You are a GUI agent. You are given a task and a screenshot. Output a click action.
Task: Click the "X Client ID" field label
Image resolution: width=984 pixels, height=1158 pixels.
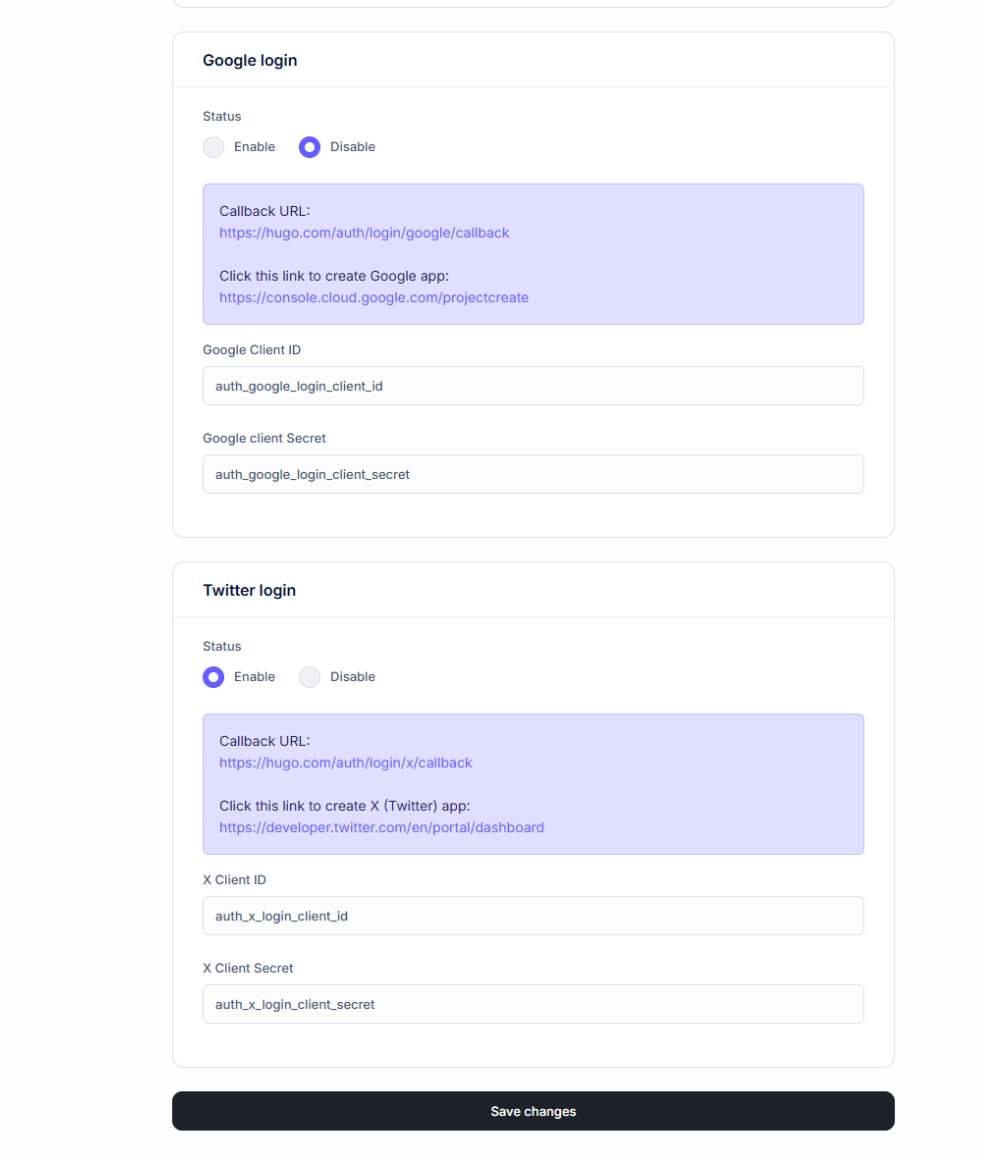point(234,880)
